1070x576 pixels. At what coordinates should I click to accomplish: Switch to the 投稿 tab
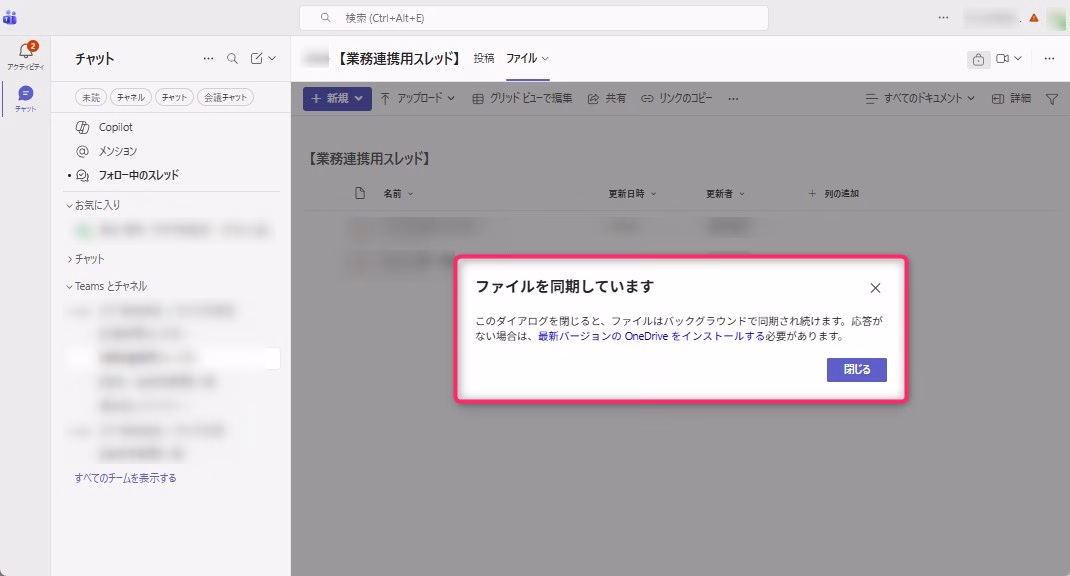tap(484, 59)
